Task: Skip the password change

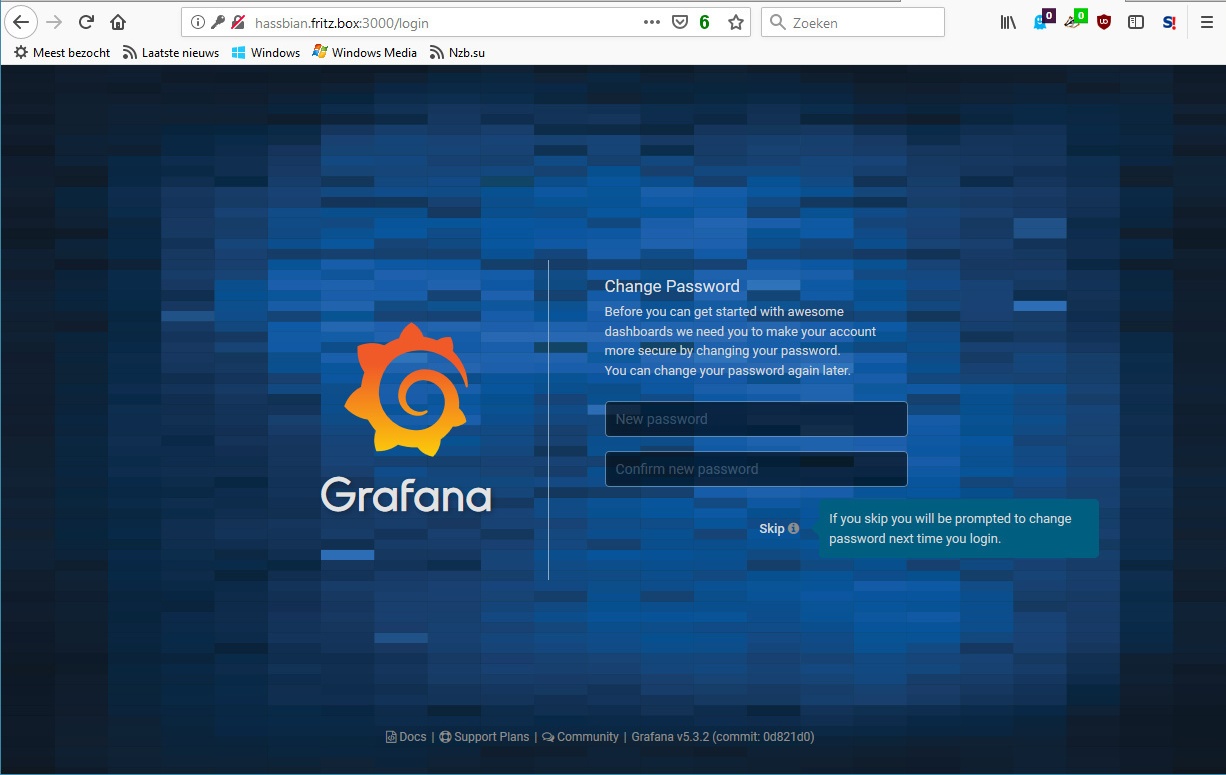Action: (771, 529)
